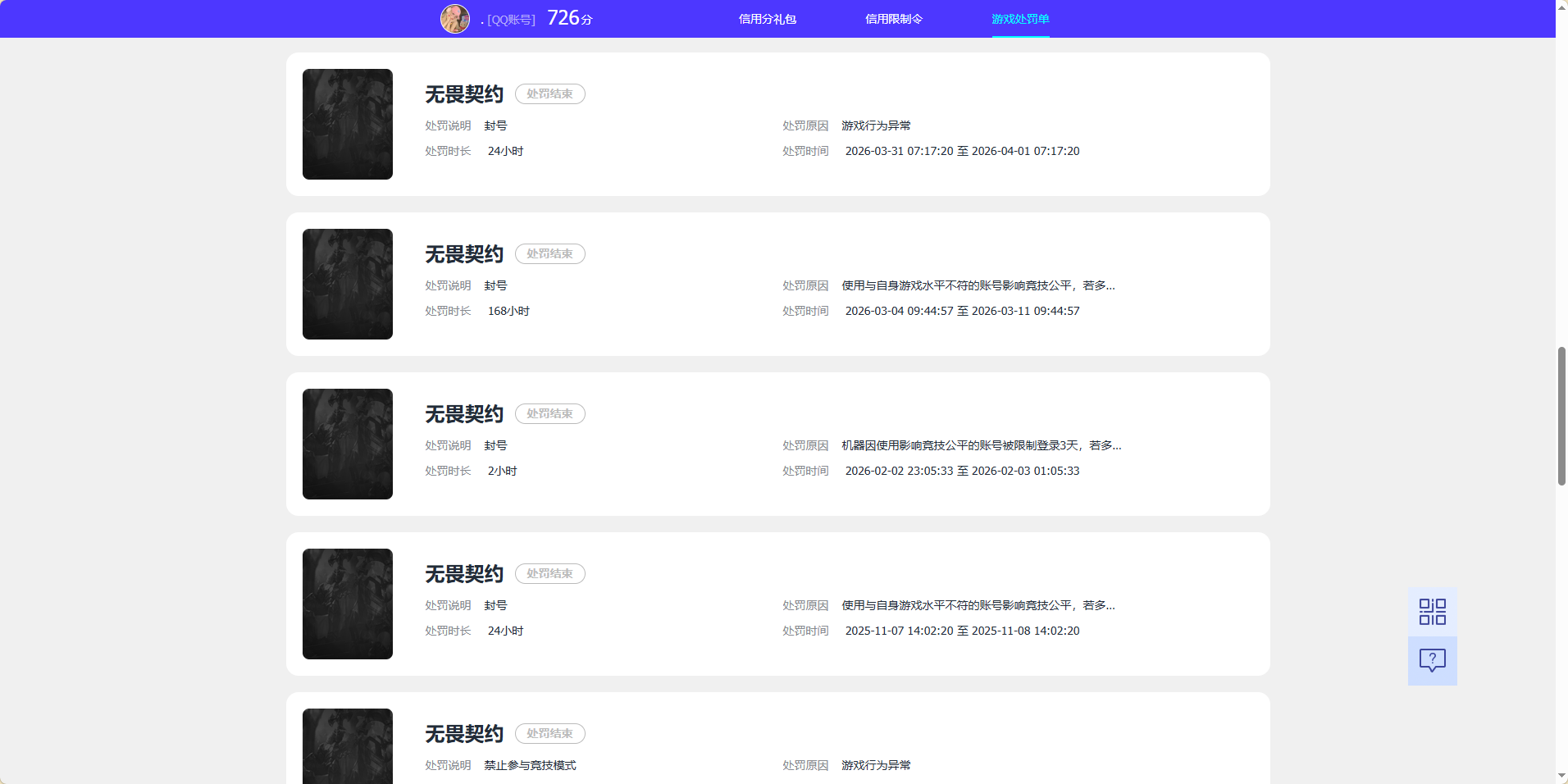Click truncated reason in 168小时 record
Viewport: 1568px width, 784px height.
coord(978,285)
